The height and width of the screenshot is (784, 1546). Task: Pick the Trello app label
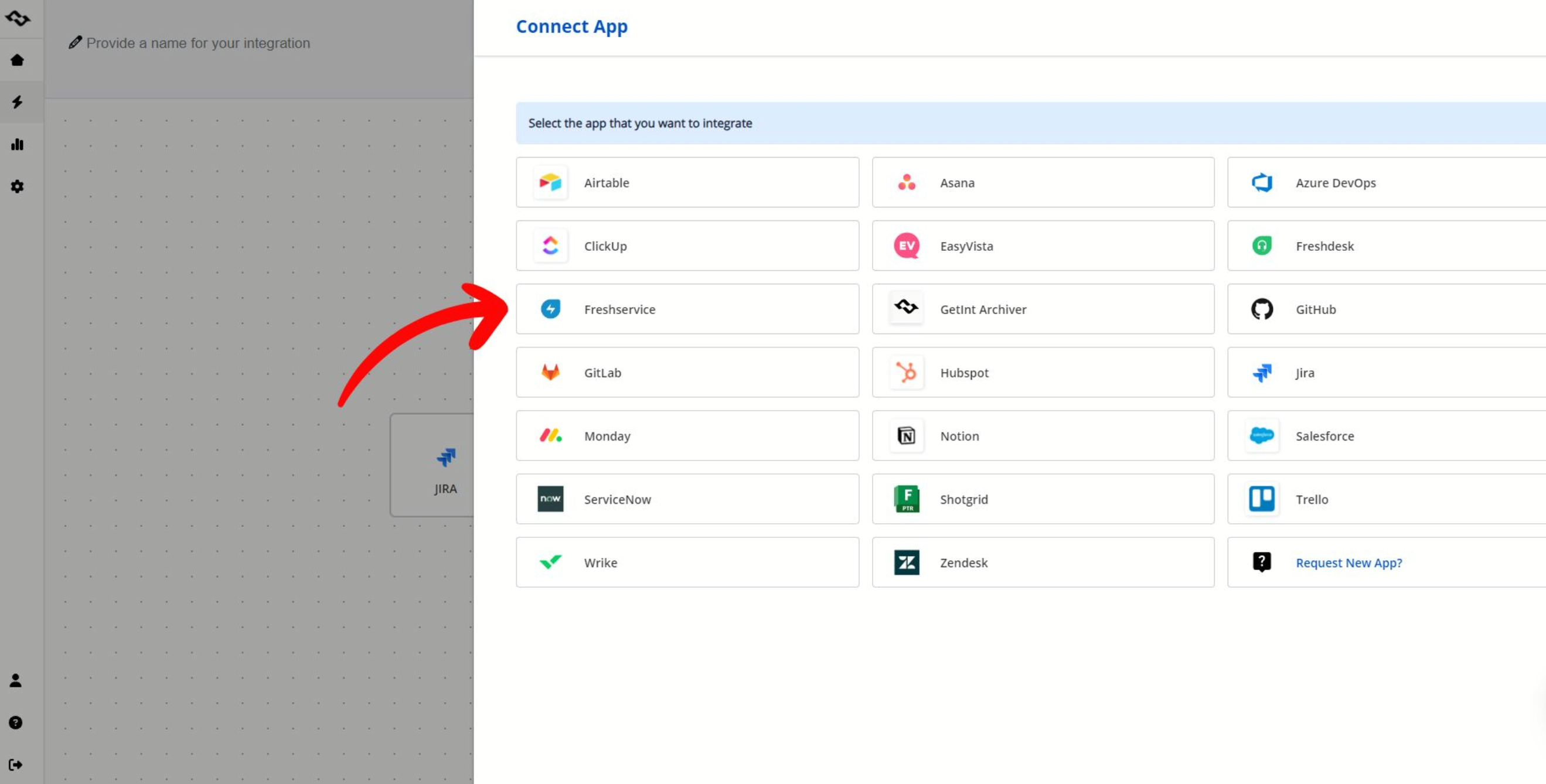pos(1312,499)
